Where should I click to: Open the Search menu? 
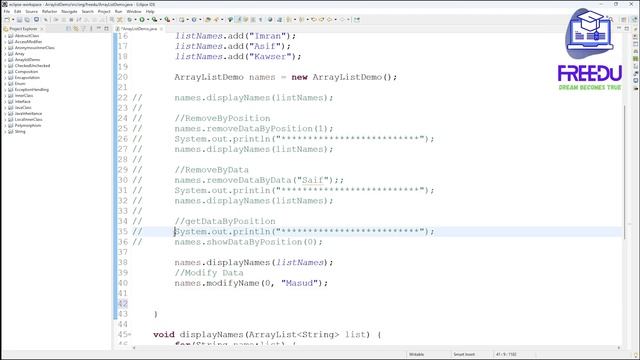87,11
